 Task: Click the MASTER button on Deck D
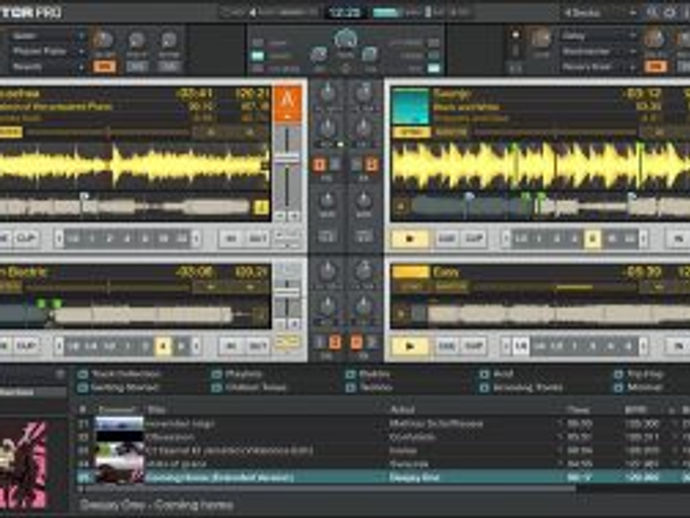[451, 287]
